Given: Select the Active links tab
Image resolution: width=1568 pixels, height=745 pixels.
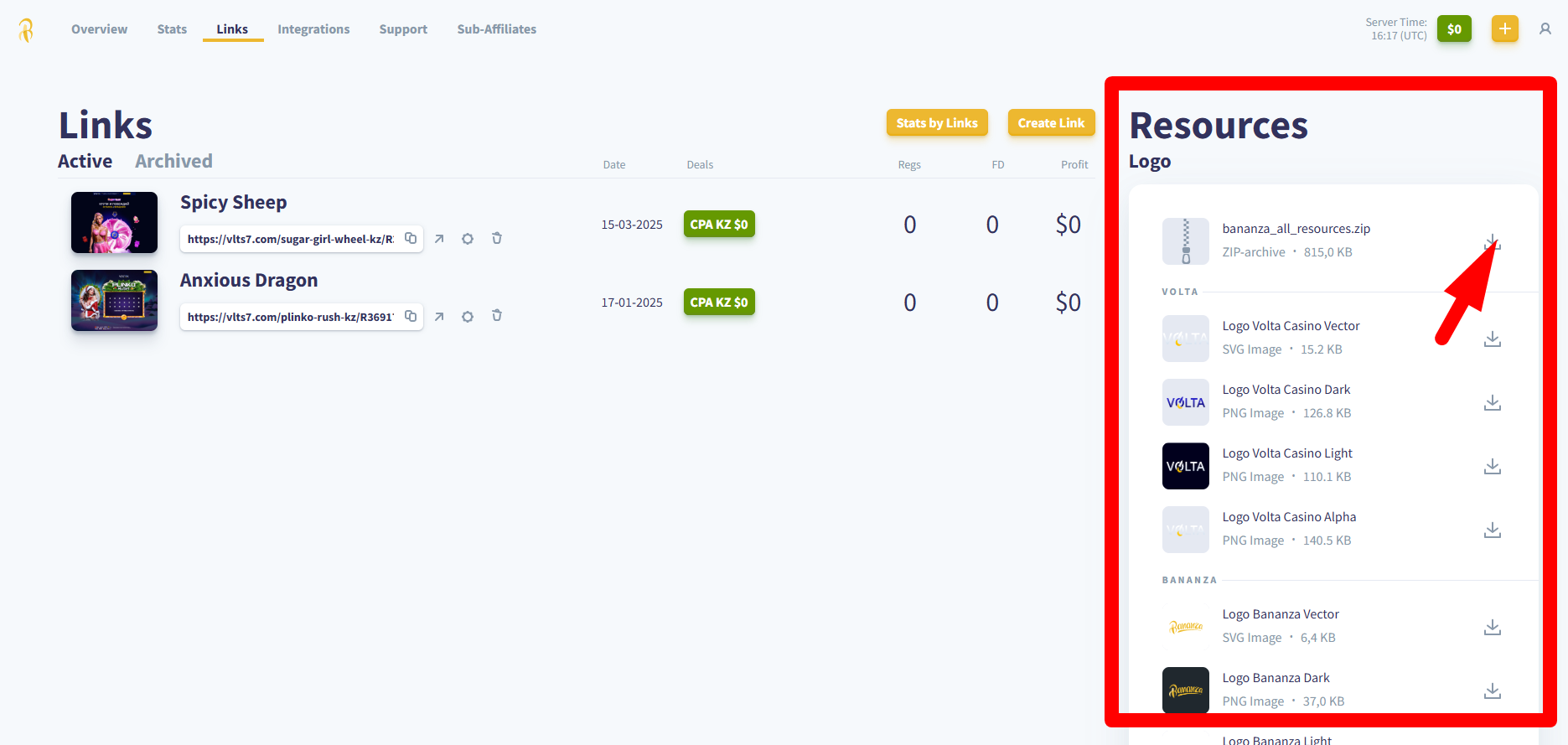Looking at the screenshot, I should [x=85, y=161].
